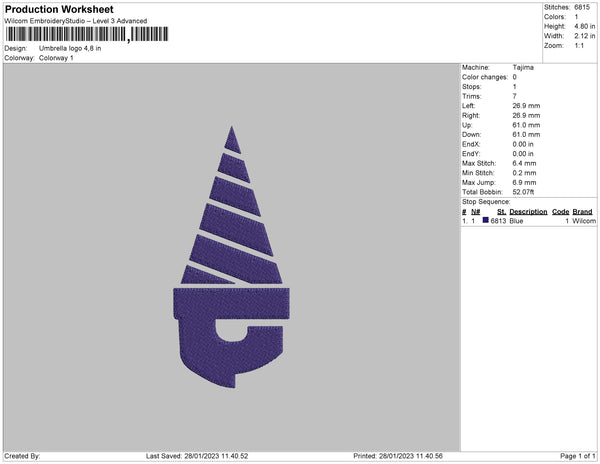Viewport: 600px width, 464px height.
Task: Click the 'Wilcom' brand entry
Action: (584, 221)
